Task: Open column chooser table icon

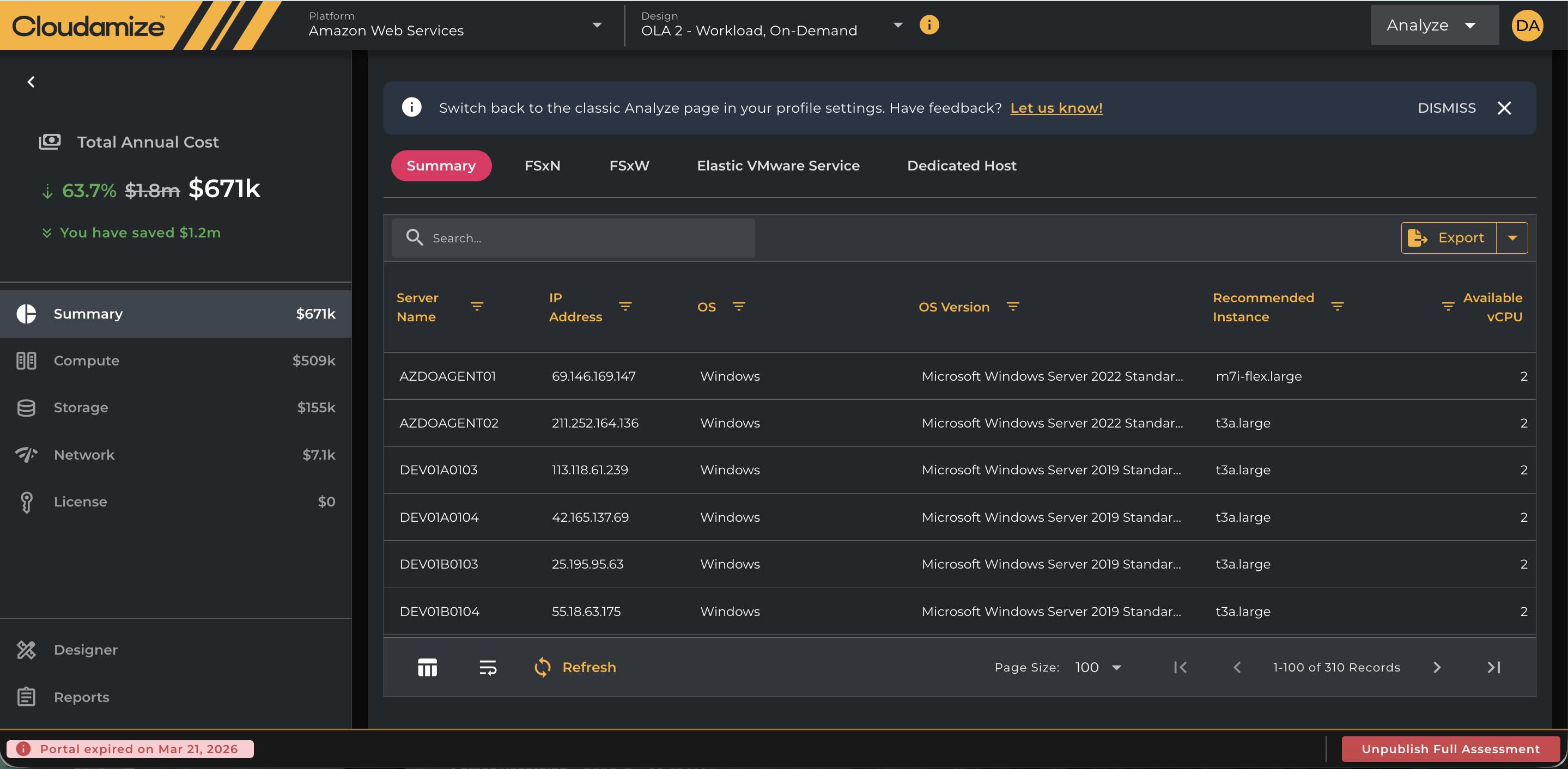Action: [x=427, y=667]
